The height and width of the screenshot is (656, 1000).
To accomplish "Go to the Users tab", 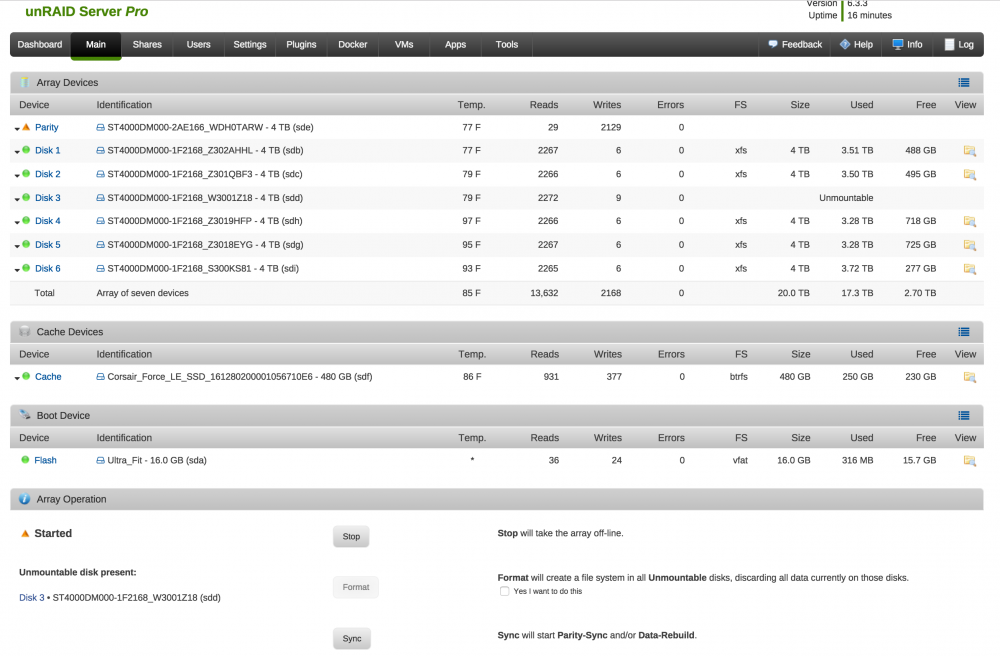I will [x=198, y=45].
